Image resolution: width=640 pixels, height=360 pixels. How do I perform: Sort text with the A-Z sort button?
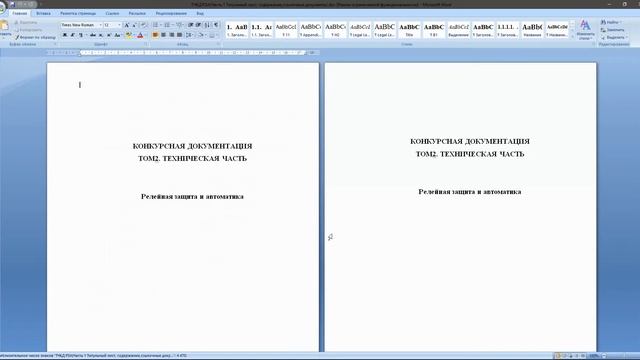pyautogui.click(x=207, y=25)
